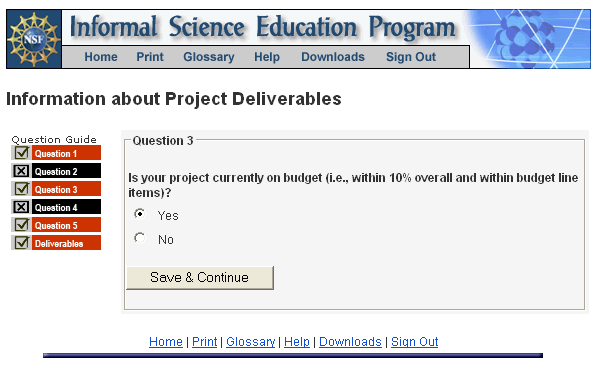Open Glossary in the top navigation bar
Screen dimensions: 608x370
click(x=209, y=57)
